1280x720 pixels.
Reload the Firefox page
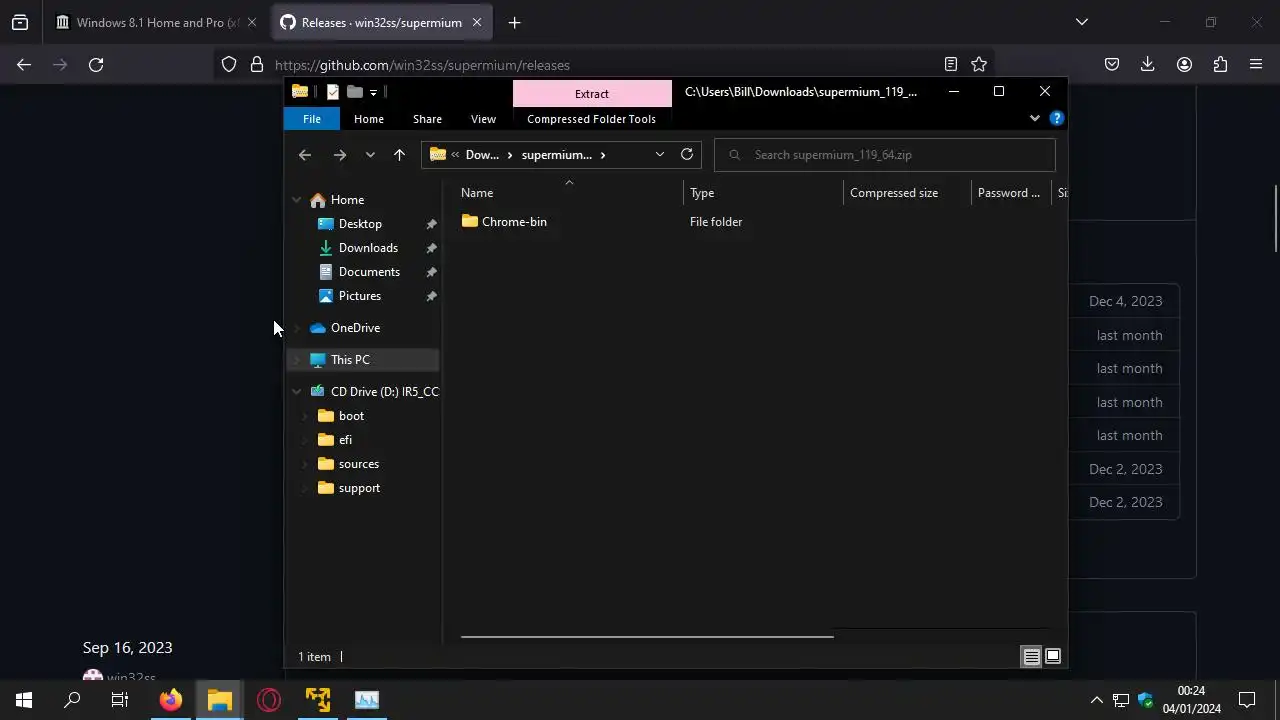96,65
